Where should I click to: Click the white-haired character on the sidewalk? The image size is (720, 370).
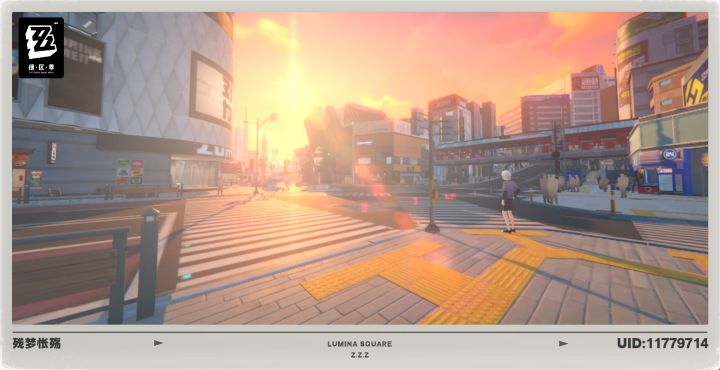tap(509, 201)
